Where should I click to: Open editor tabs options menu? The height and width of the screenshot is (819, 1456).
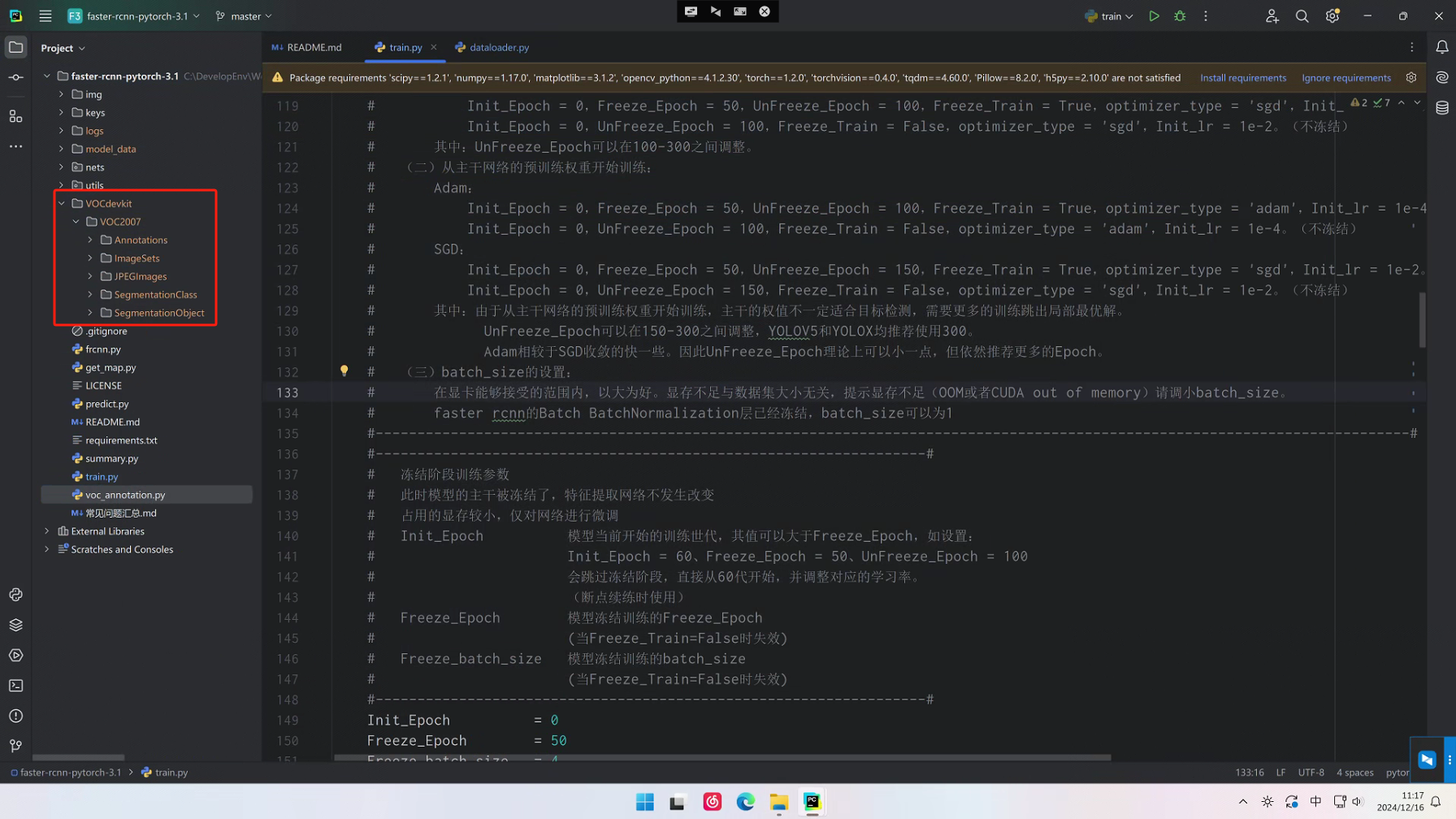pos(1412,47)
